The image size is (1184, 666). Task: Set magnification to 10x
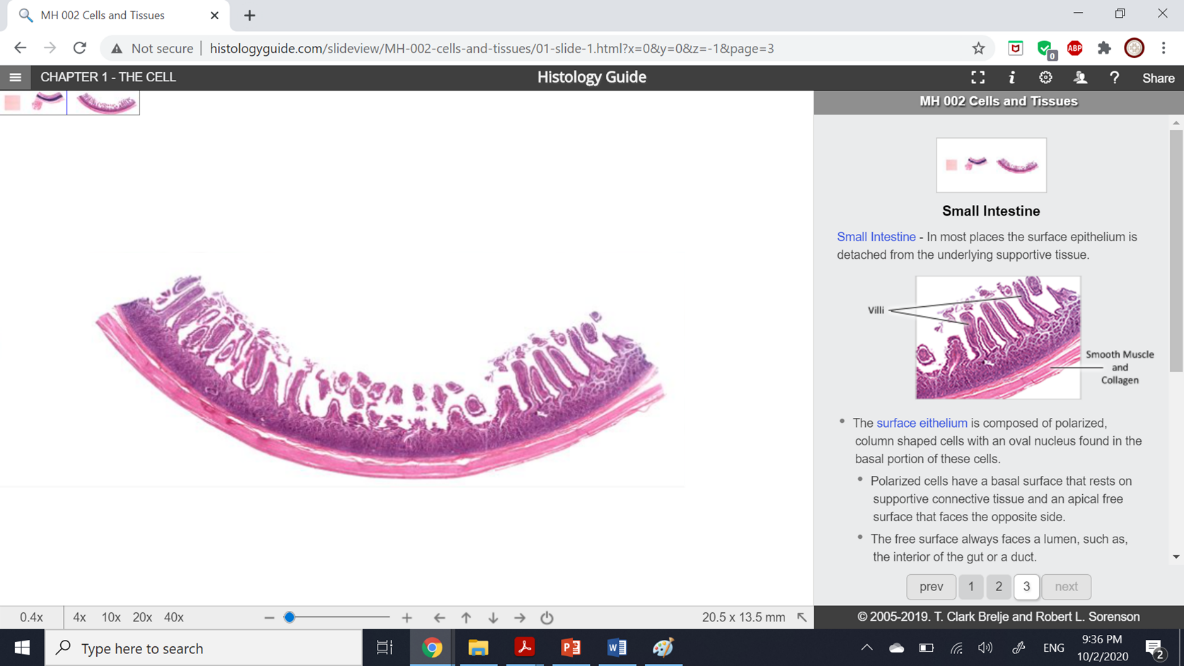click(111, 618)
